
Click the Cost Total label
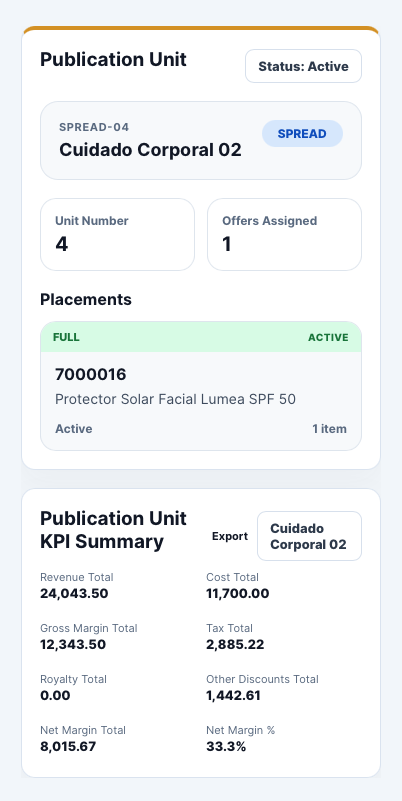click(232, 577)
